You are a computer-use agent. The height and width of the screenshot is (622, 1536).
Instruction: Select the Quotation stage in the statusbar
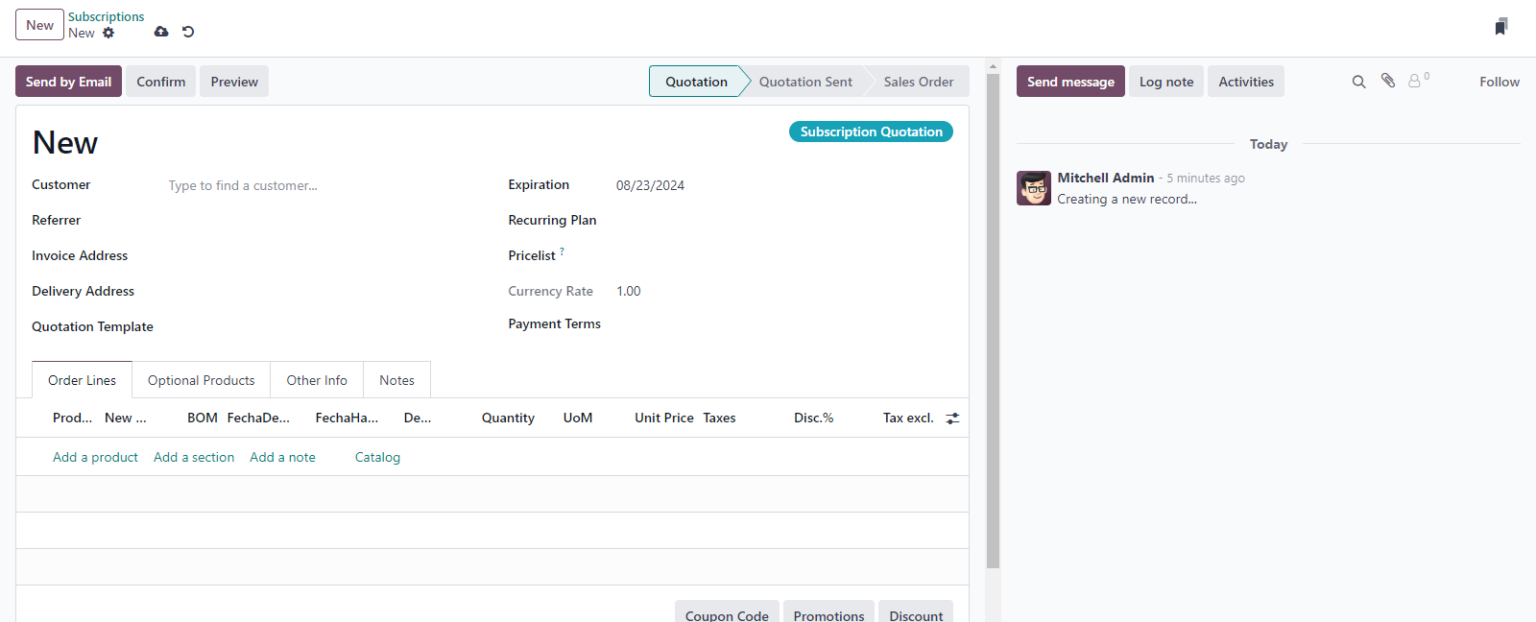tap(696, 81)
